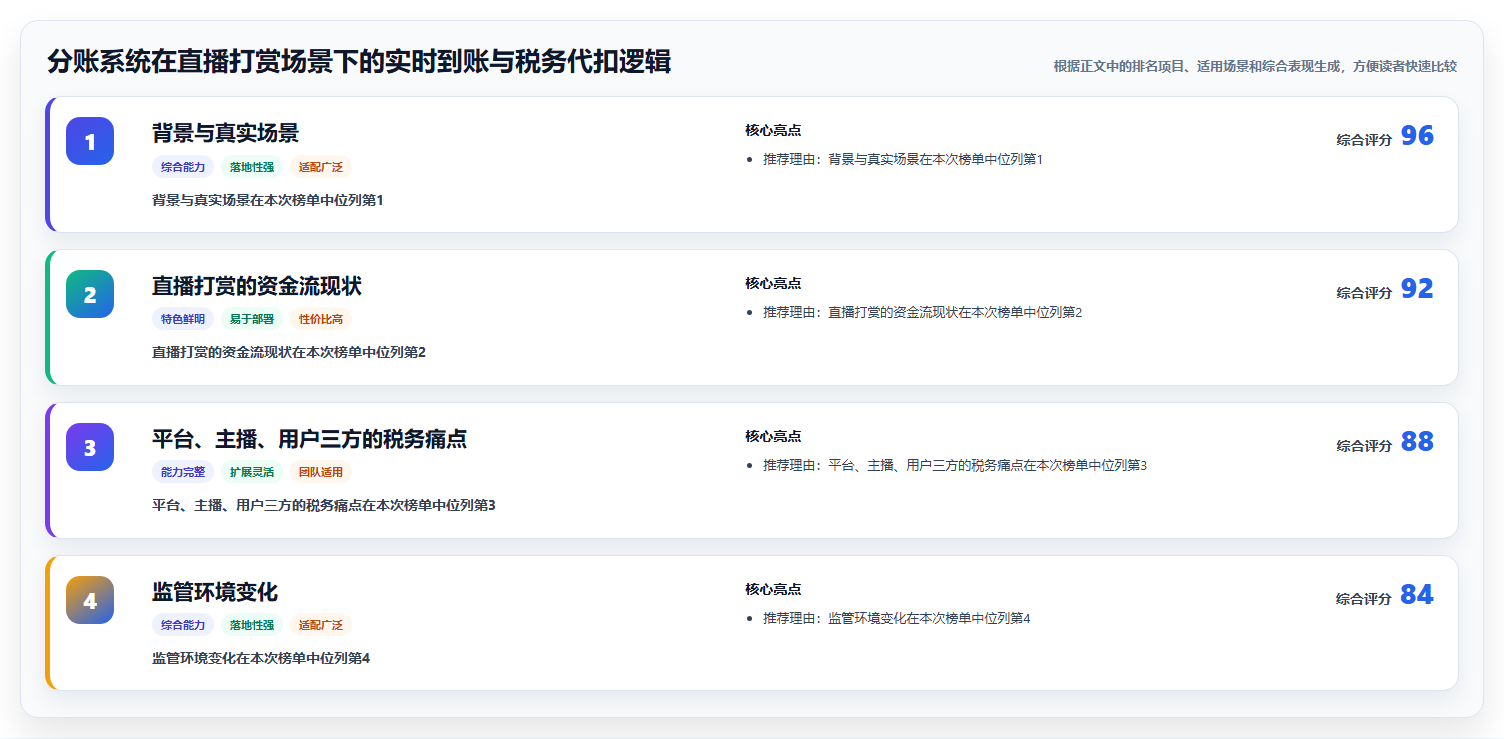Select the 能力完整 tag

[x=183, y=473]
